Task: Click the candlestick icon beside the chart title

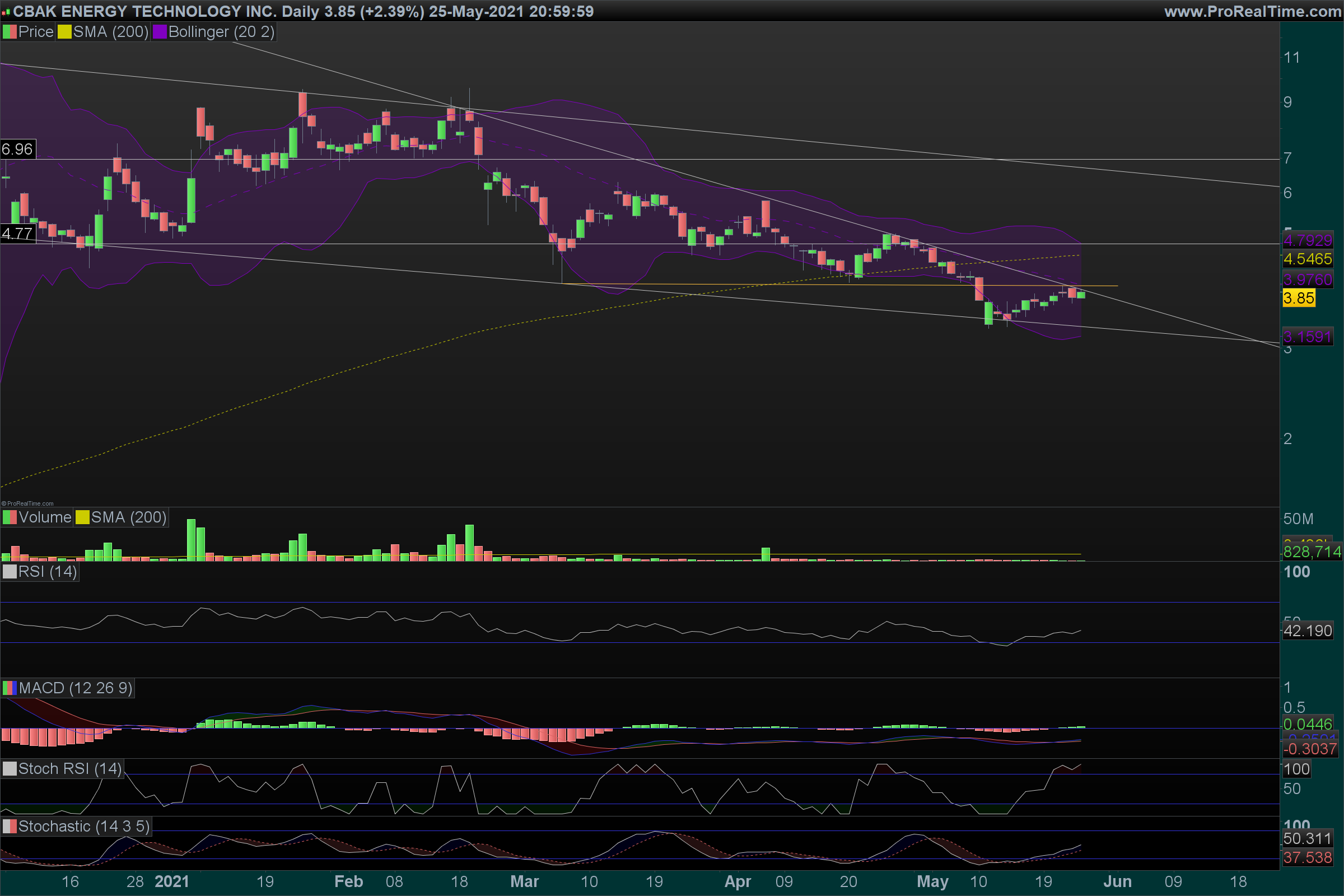Action: point(6,11)
